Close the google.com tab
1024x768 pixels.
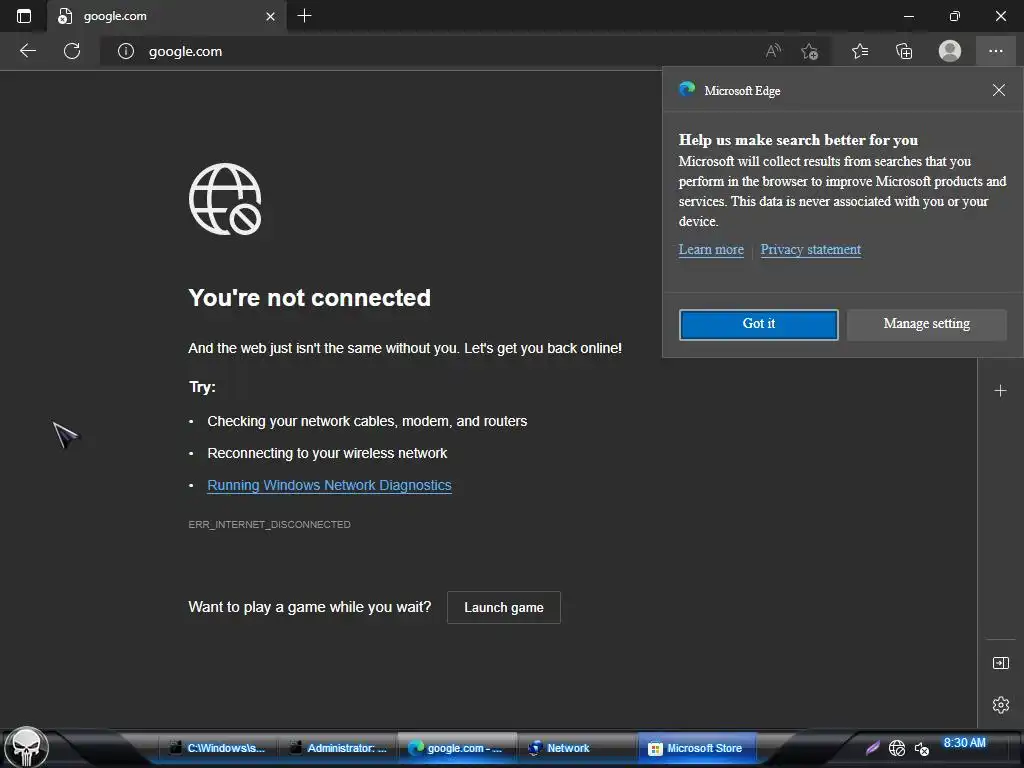270,16
